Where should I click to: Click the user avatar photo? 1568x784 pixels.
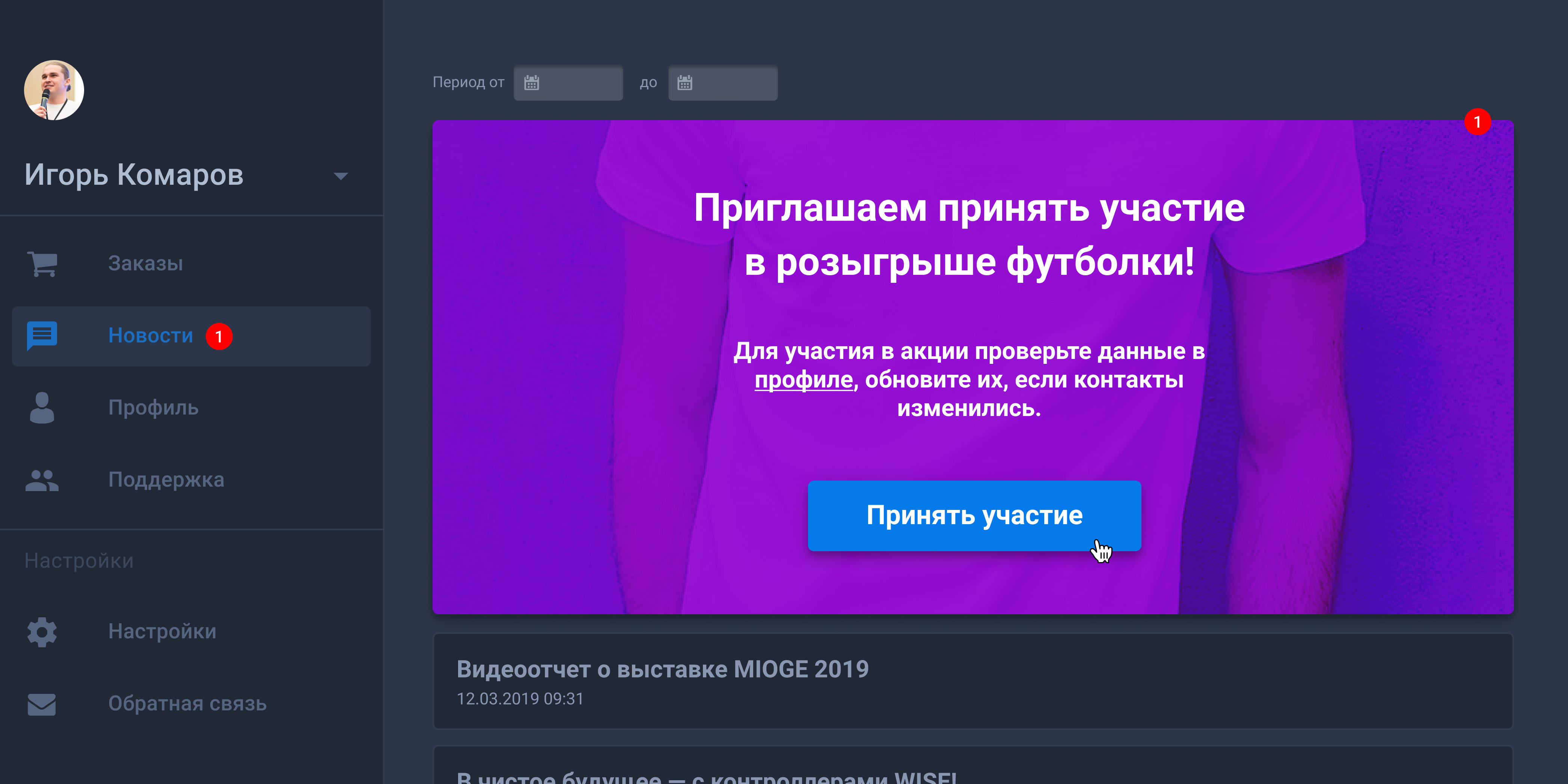(x=54, y=90)
